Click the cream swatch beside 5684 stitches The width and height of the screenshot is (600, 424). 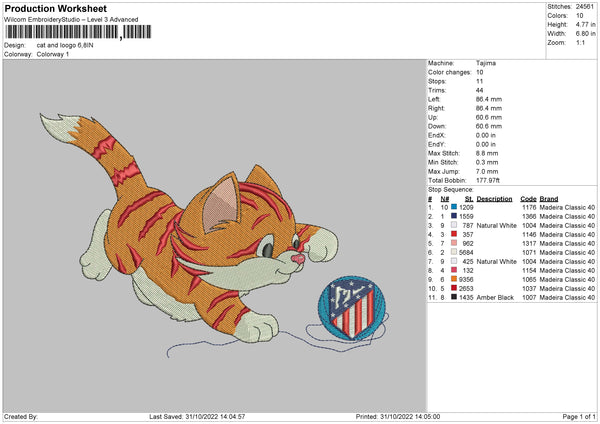click(454, 252)
